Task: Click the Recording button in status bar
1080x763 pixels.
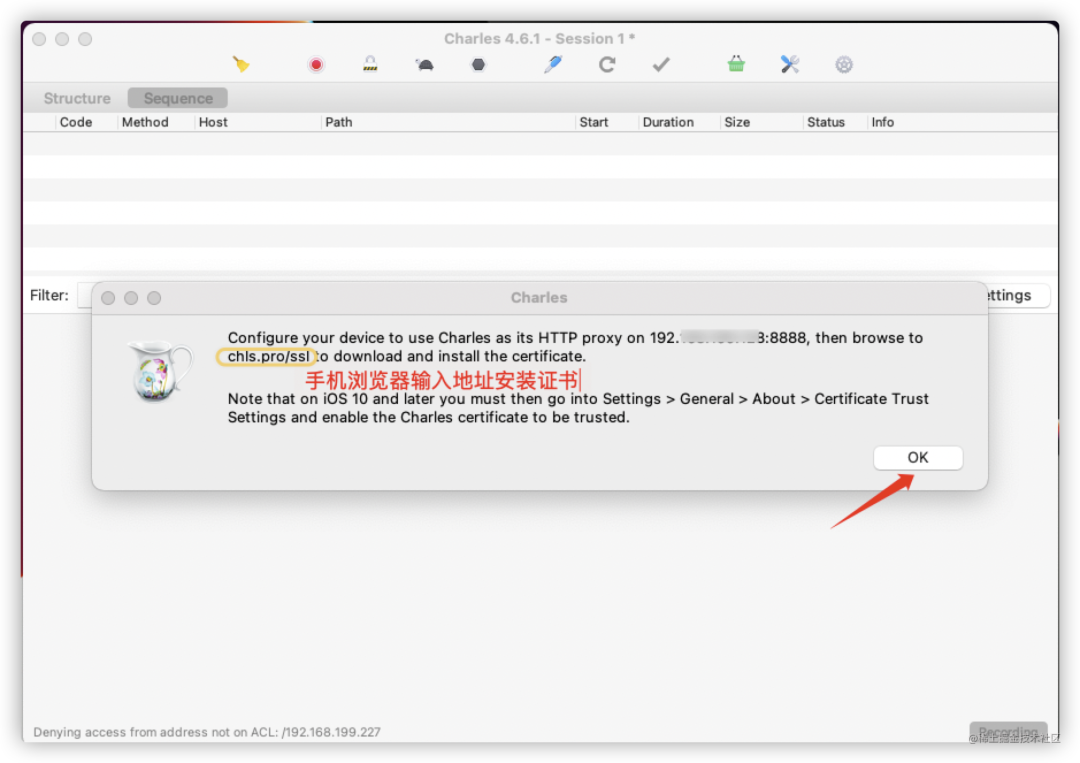Action: click(x=1008, y=731)
